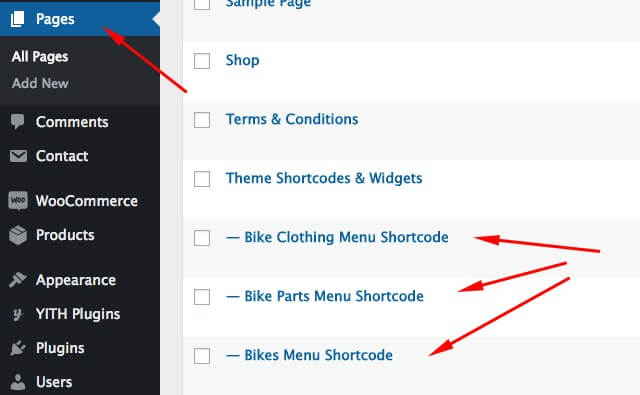640x395 pixels.
Task: Click the Users person icon
Action: pos(18,382)
